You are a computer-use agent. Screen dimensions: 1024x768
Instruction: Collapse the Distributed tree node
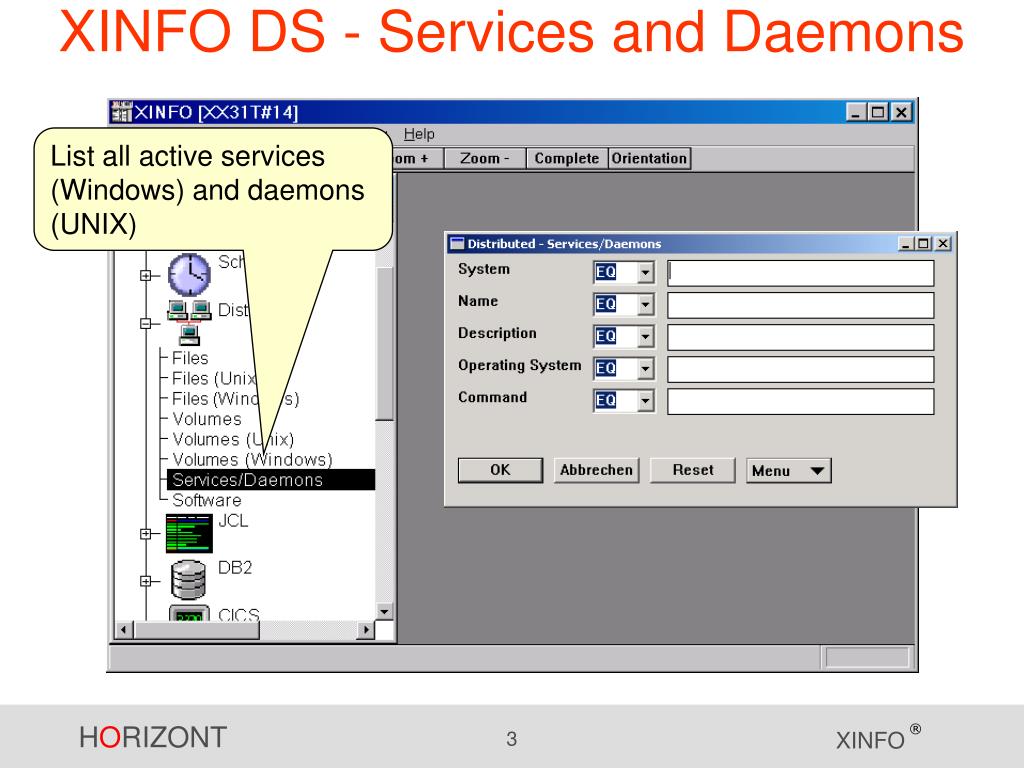point(146,323)
